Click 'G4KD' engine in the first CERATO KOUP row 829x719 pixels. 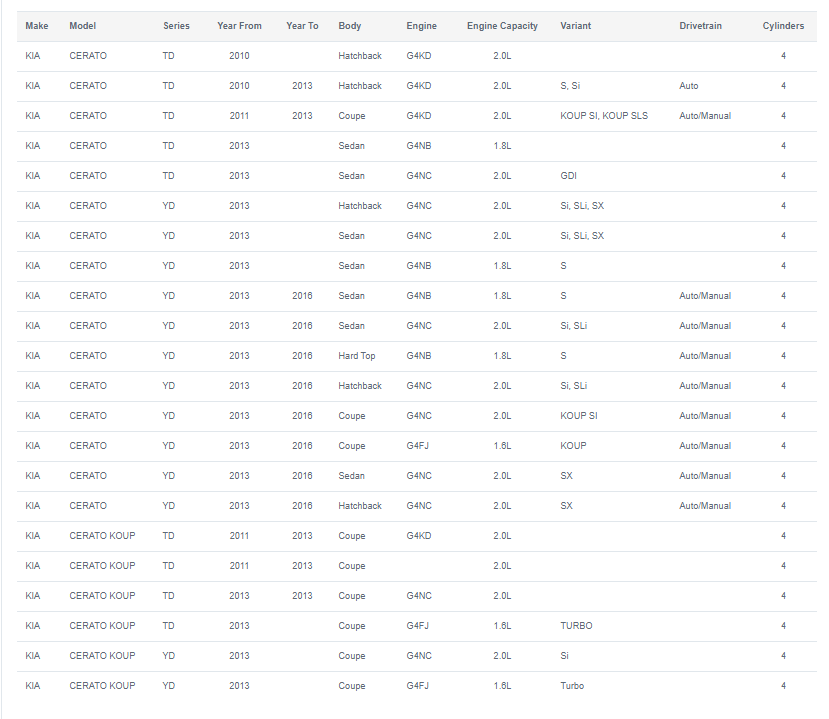[419, 535]
